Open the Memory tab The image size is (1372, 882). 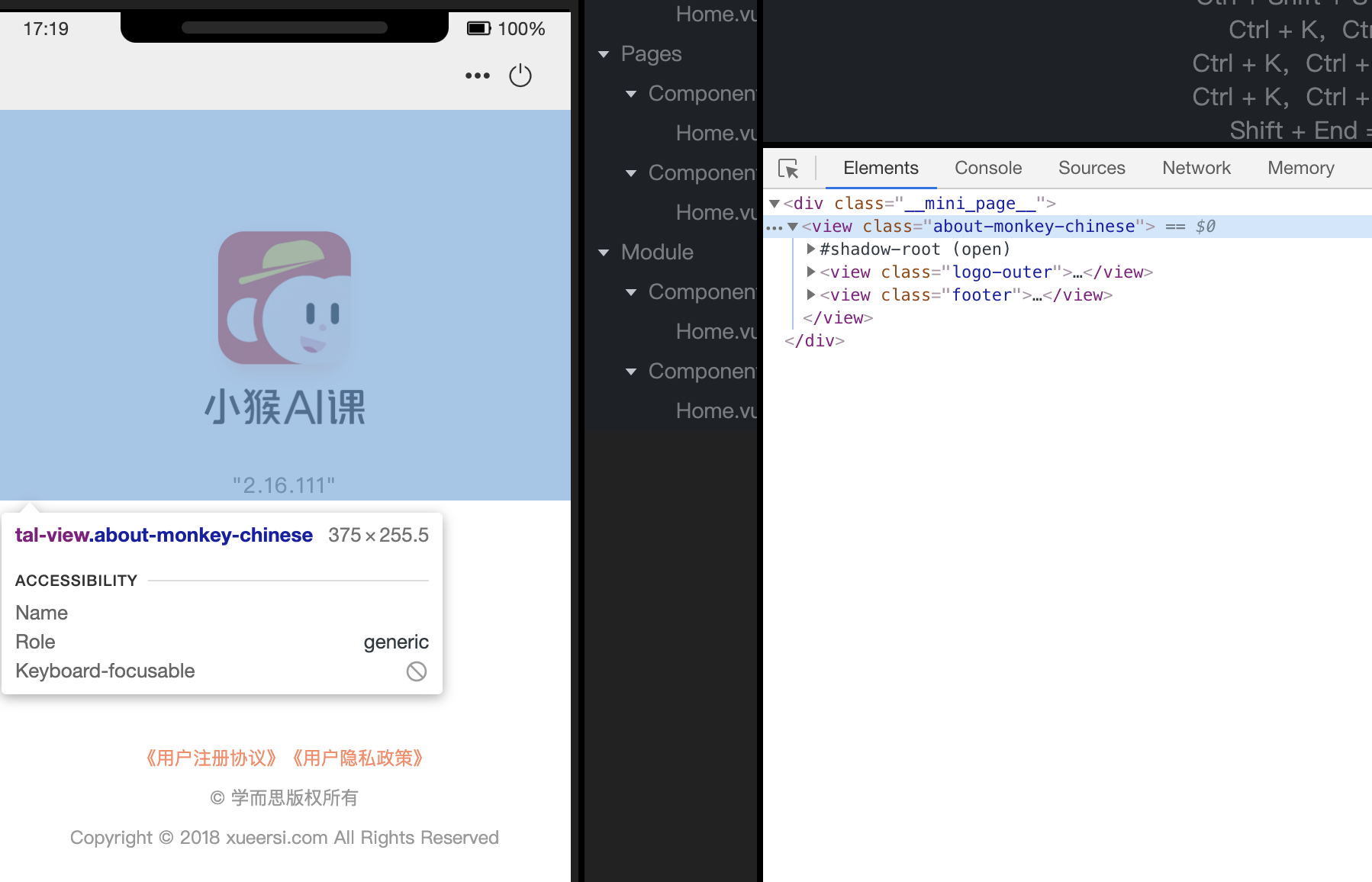tap(1301, 168)
